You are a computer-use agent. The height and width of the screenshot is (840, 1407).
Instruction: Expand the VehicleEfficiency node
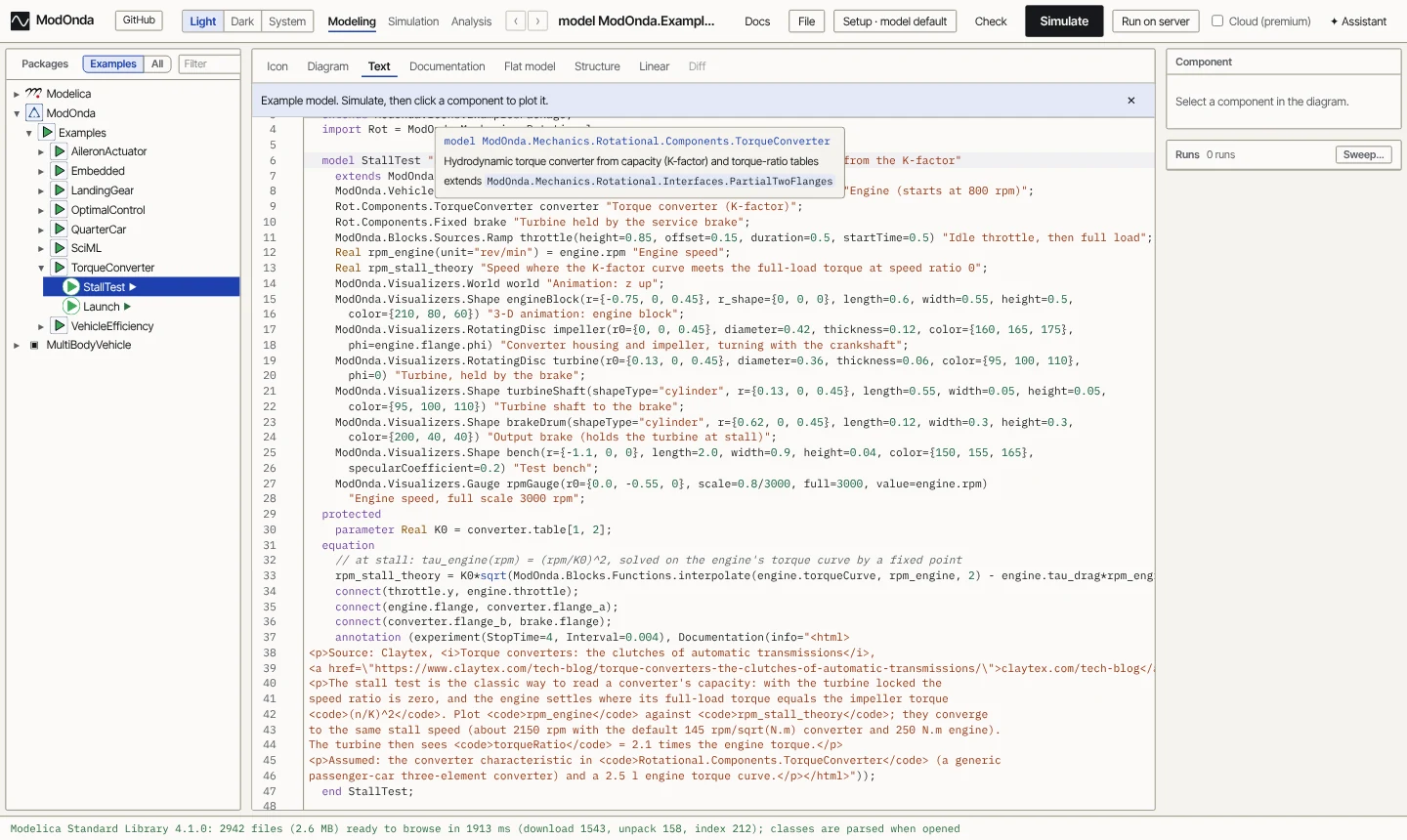click(41, 326)
